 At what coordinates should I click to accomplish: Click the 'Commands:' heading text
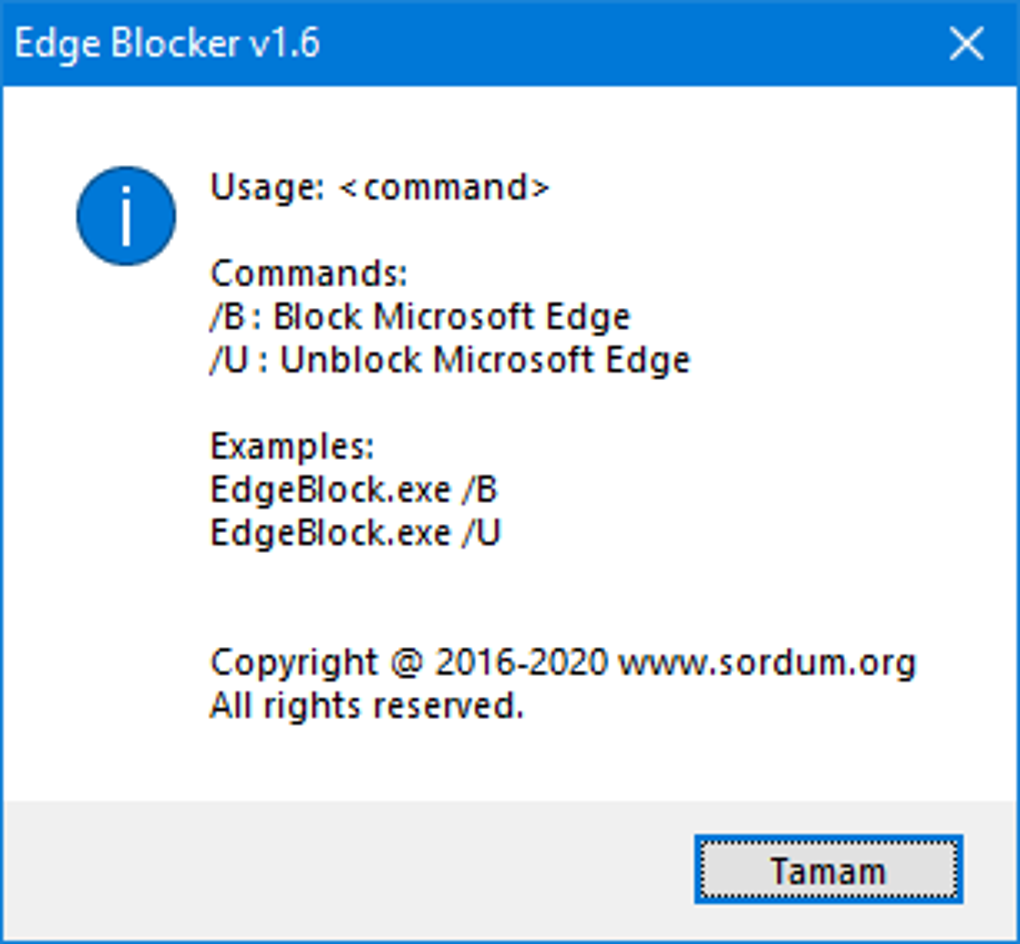(x=309, y=273)
